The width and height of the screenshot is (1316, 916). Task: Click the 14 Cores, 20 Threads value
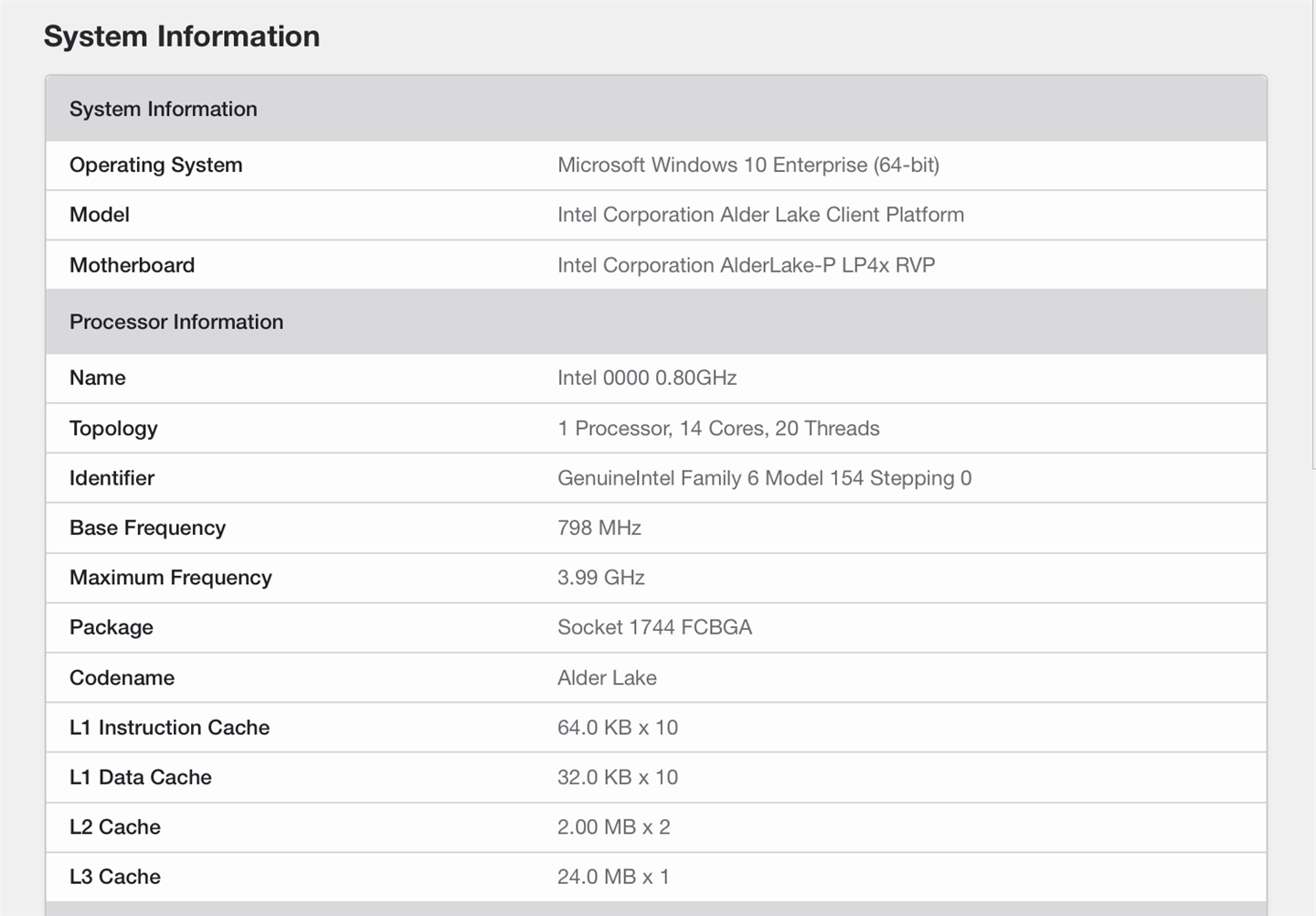coord(718,428)
